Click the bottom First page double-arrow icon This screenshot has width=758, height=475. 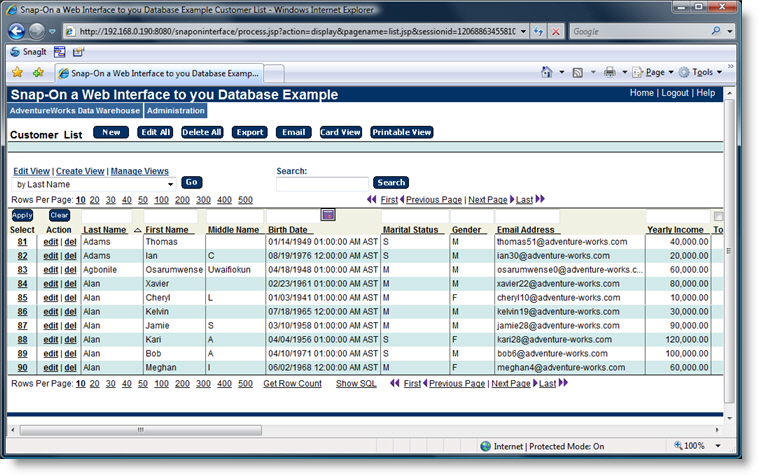point(394,383)
